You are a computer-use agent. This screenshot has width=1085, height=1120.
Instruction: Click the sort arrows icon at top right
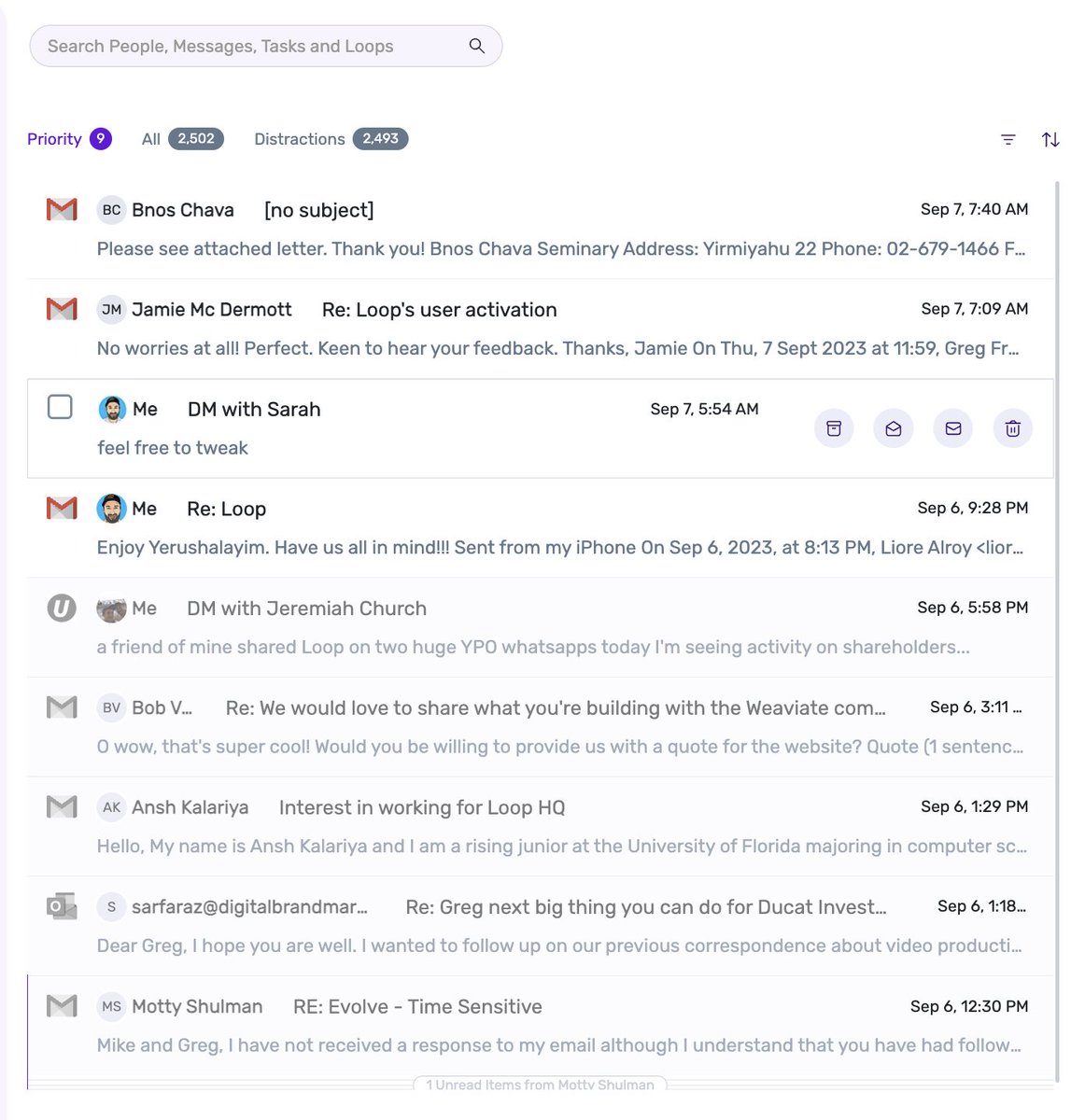(1050, 139)
